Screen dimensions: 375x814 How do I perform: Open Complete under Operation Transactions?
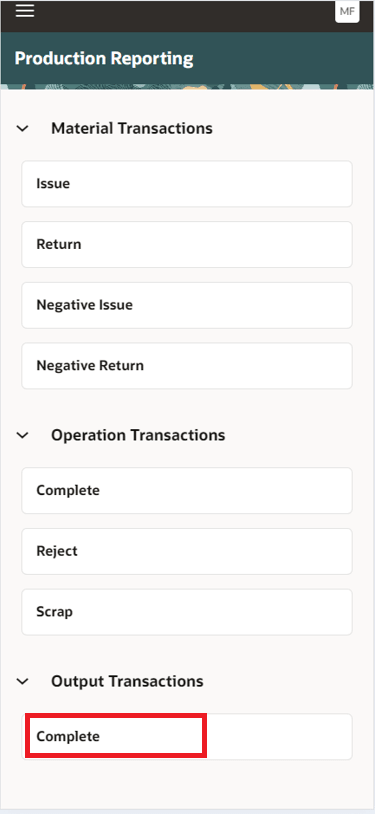pos(187,491)
